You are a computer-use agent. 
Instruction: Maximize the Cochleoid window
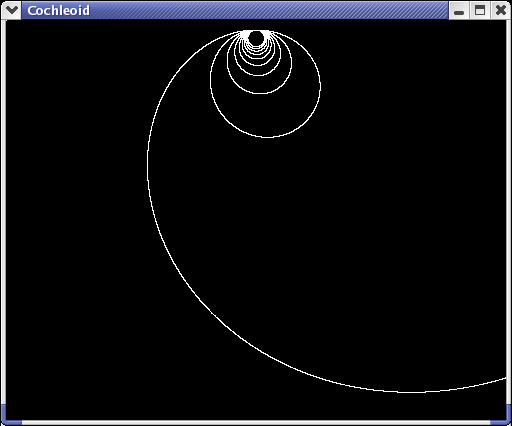[480, 10]
